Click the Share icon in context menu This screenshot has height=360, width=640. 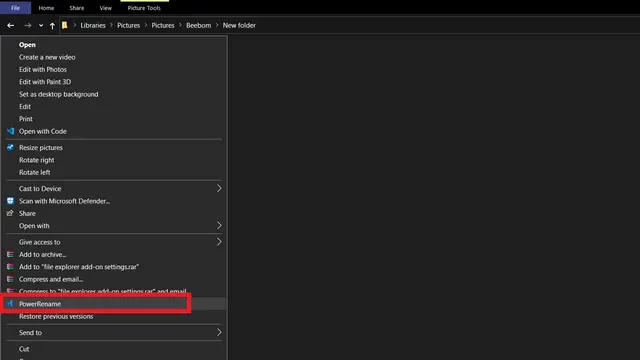(10, 213)
